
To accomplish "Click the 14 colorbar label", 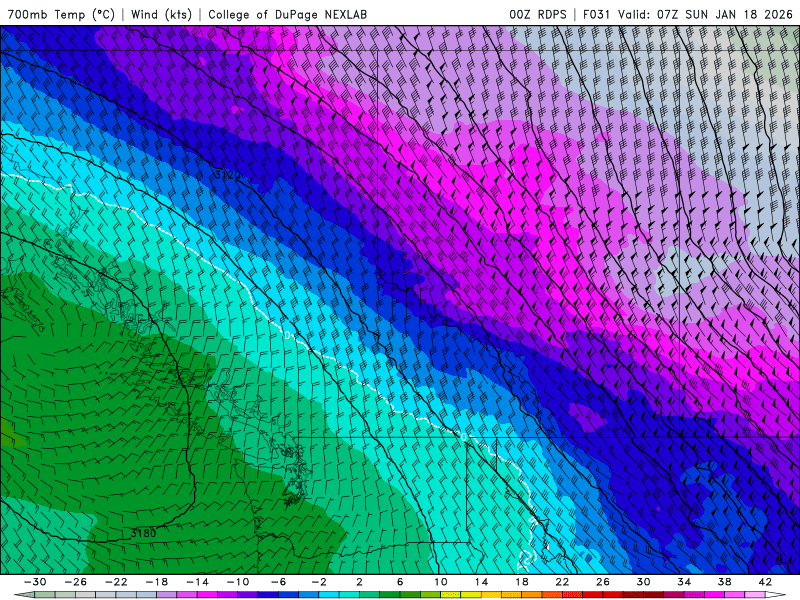I will click(481, 582).
